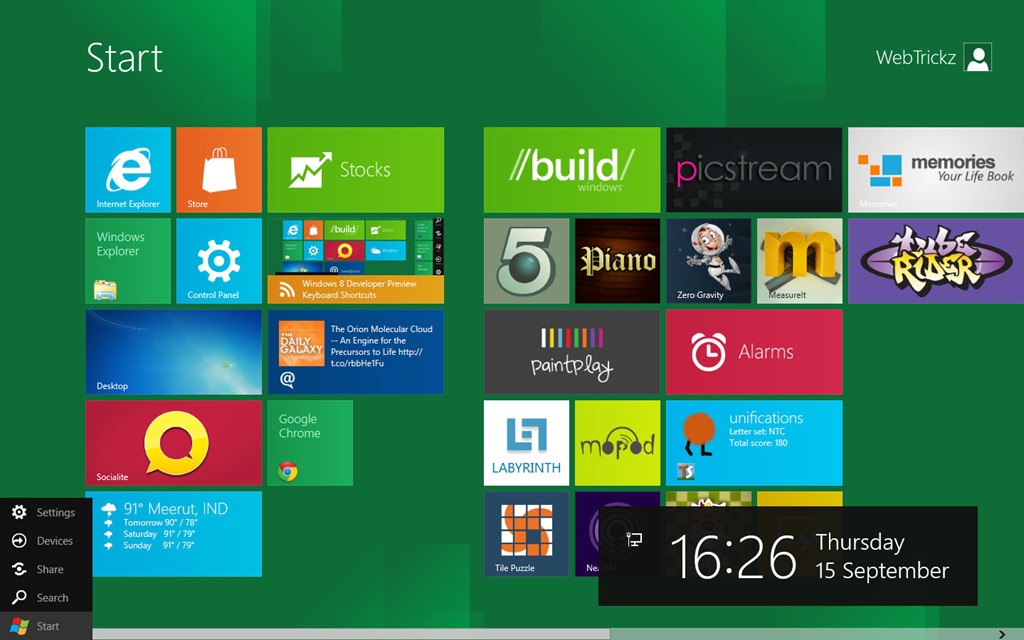Launch the Zero Gravity tile
The width and height of the screenshot is (1024, 640).
click(709, 261)
